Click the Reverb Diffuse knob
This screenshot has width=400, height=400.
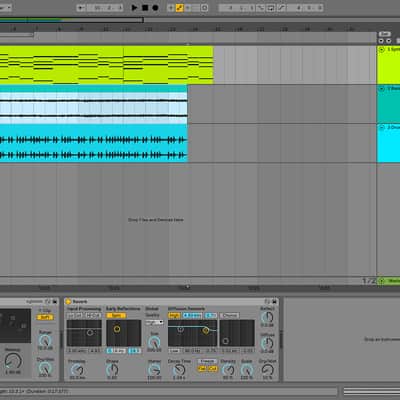267,343
